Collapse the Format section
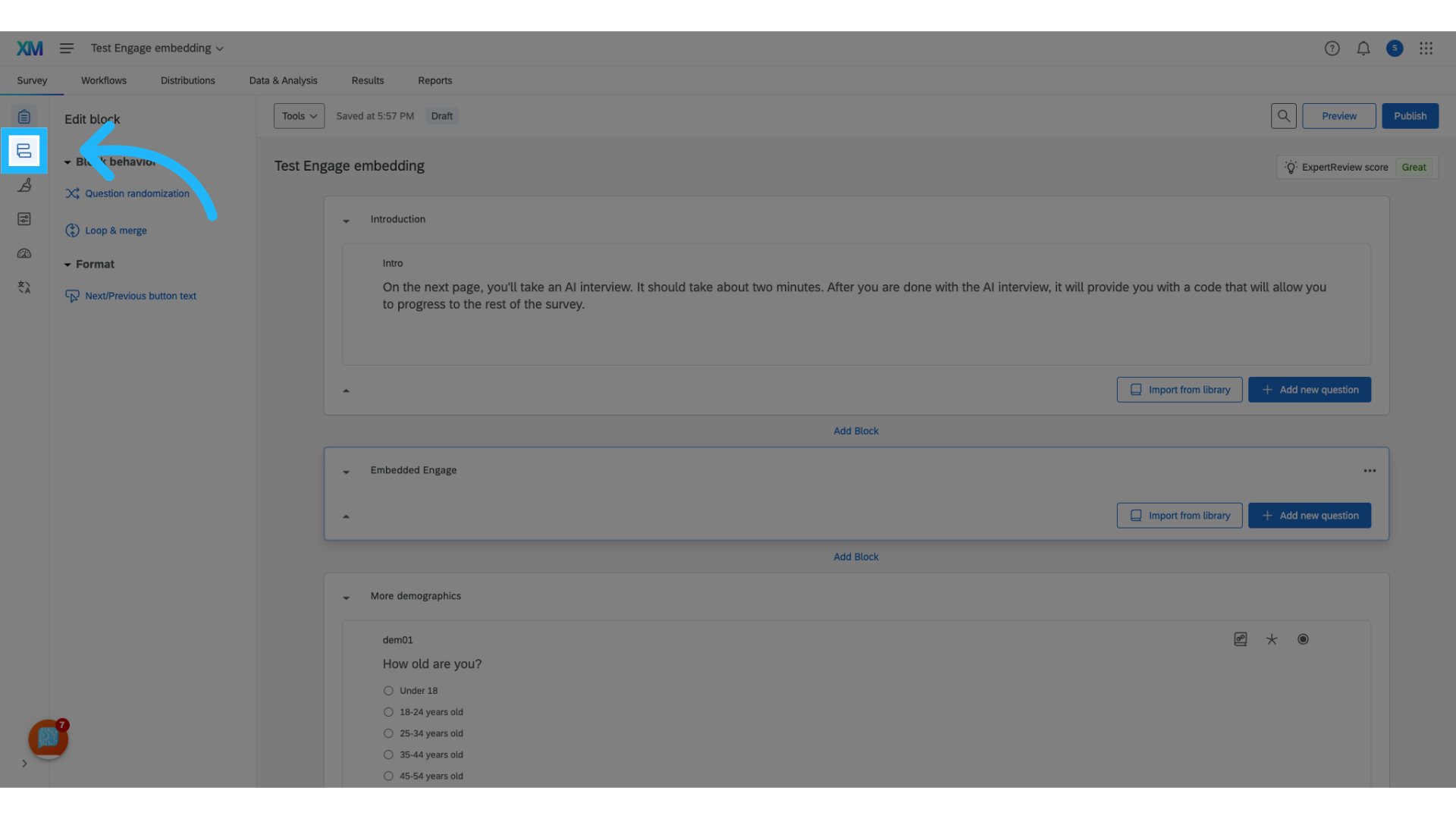The height and width of the screenshot is (819, 1456). tap(67, 265)
